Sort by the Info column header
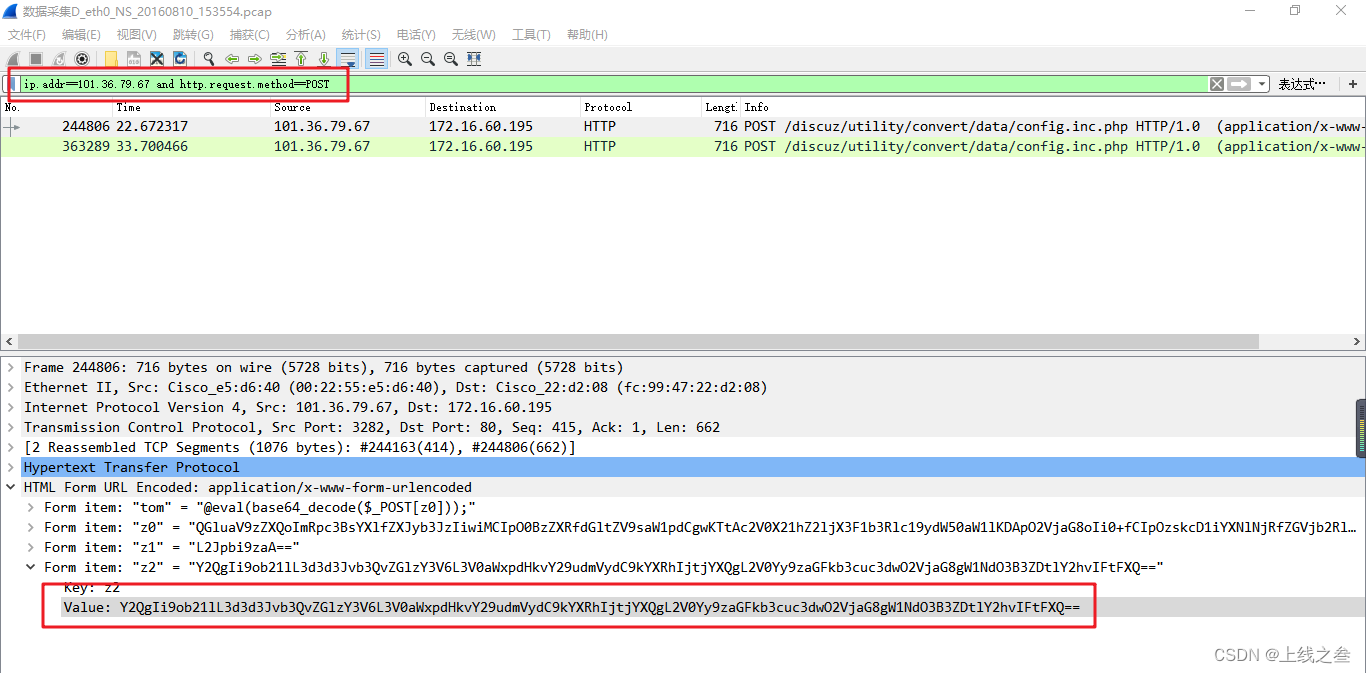Viewport: 1366px width, 673px height. coord(1052,107)
